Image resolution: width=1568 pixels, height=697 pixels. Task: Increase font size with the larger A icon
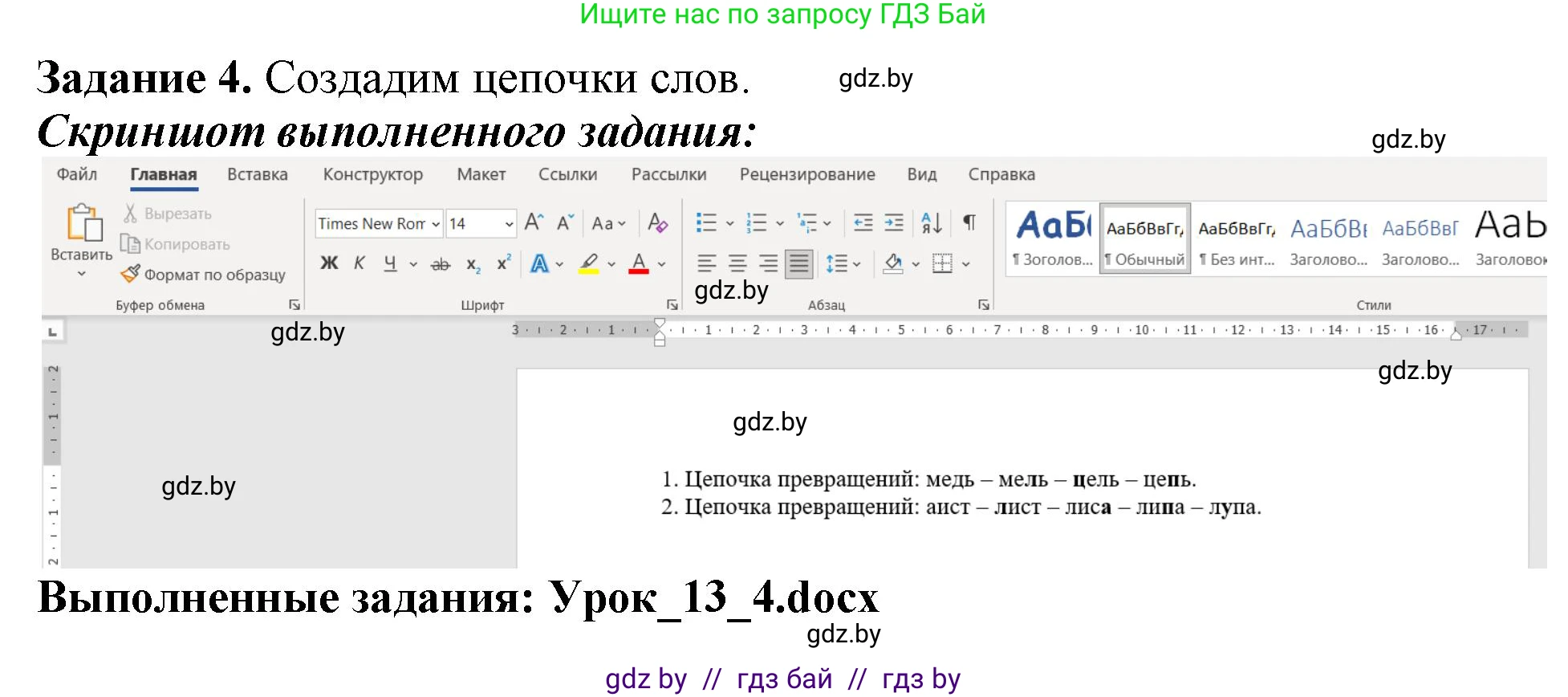pyautogui.click(x=534, y=222)
